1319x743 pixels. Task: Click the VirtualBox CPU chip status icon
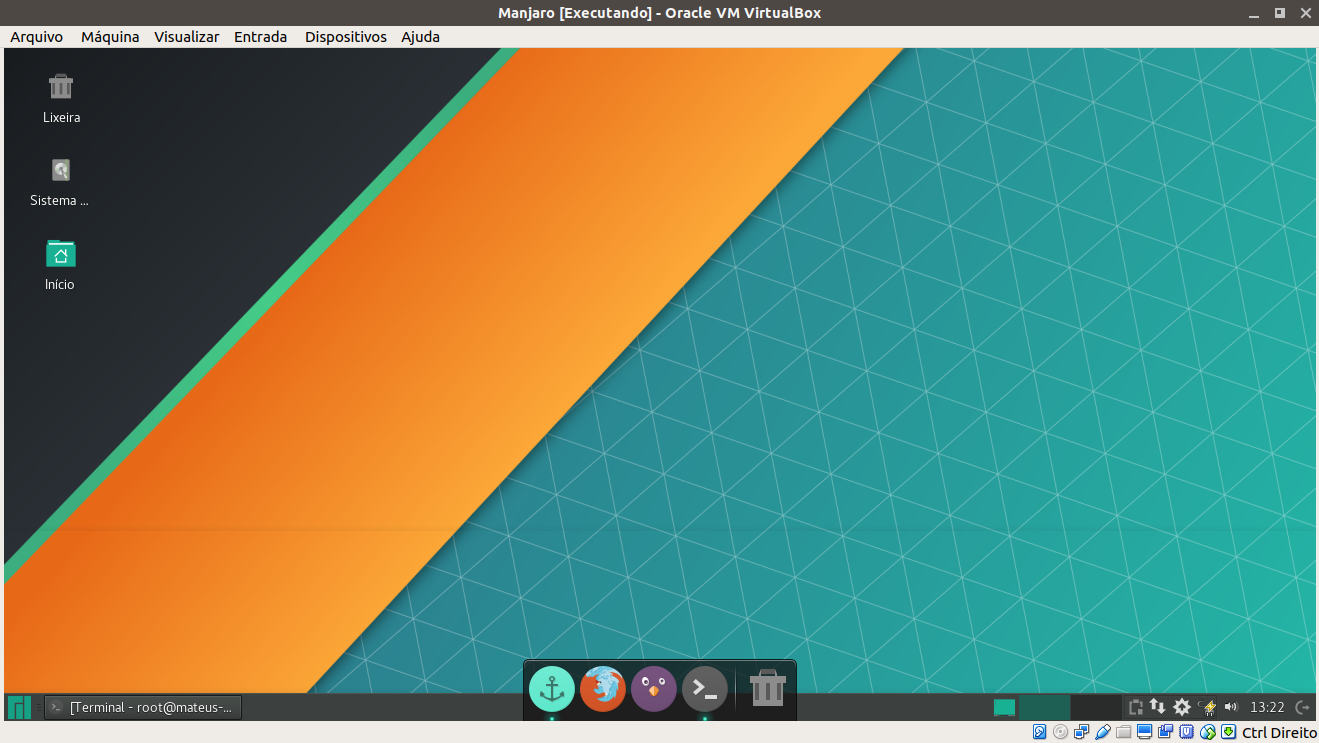click(x=1186, y=732)
